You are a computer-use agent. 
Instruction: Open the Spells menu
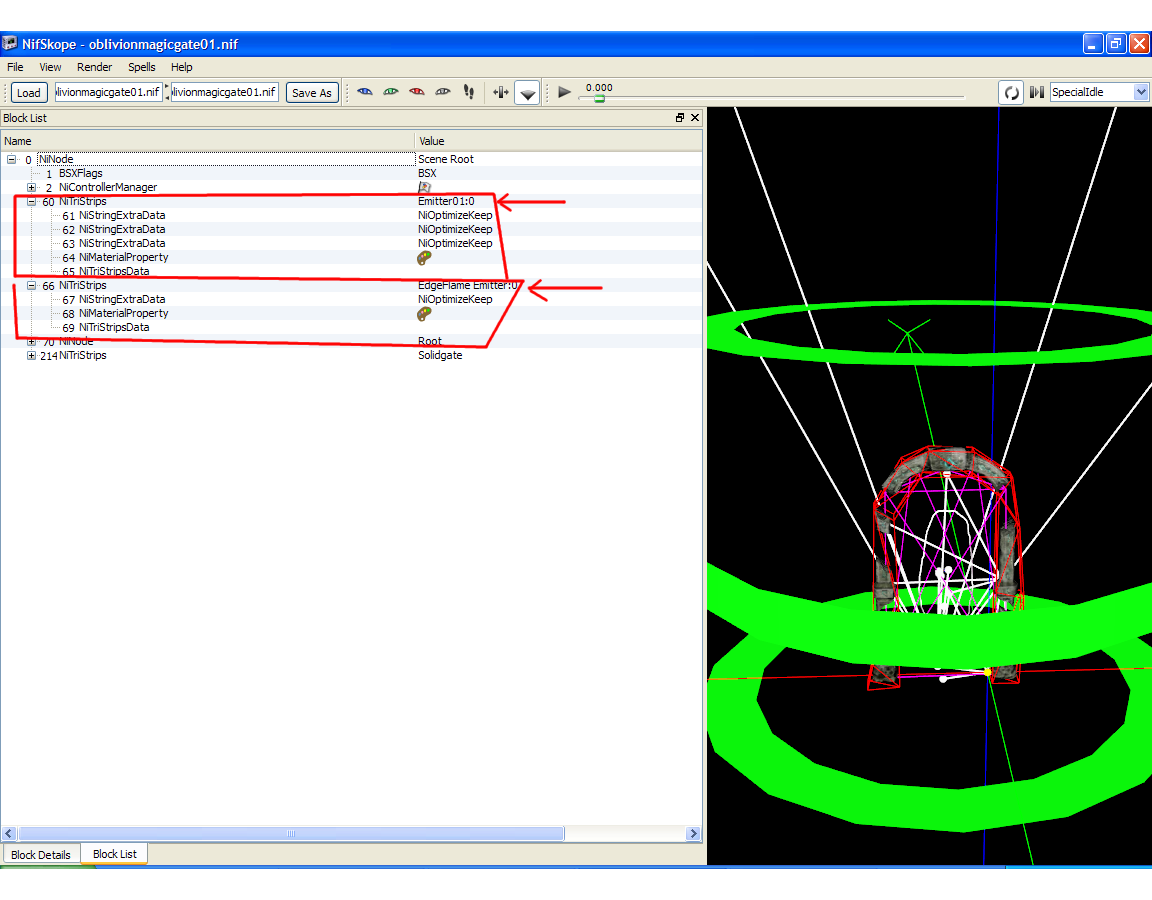tap(141, 67)
